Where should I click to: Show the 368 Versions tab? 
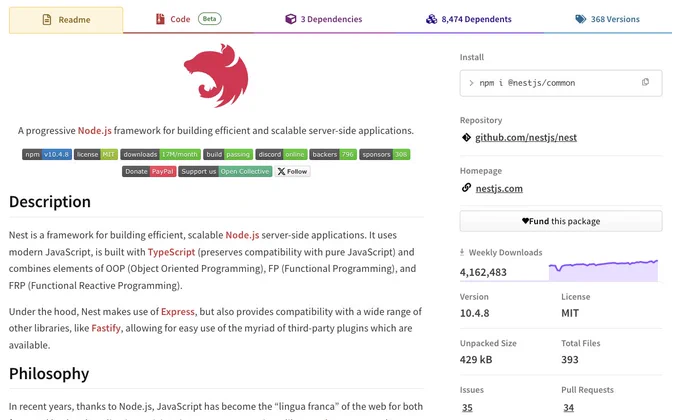(607, 19)
